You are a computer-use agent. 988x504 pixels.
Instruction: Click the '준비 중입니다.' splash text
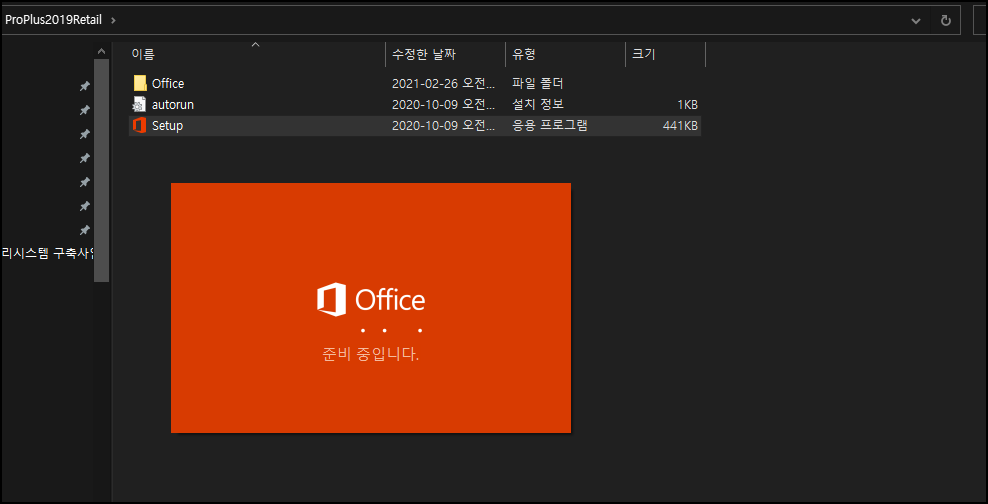pos(370,354)
